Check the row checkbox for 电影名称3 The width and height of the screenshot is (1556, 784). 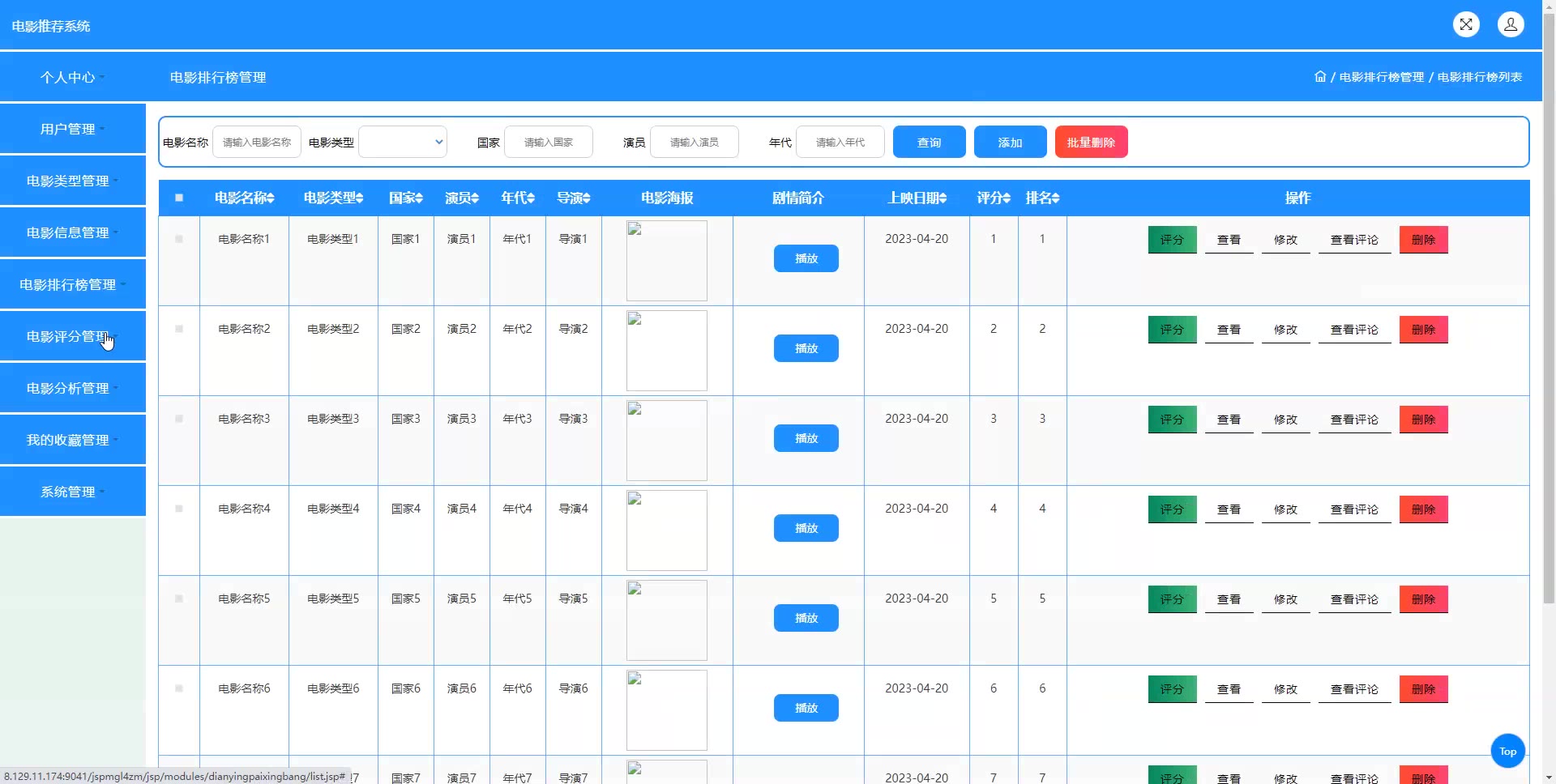pyautogui.click(x=179, y=419)
